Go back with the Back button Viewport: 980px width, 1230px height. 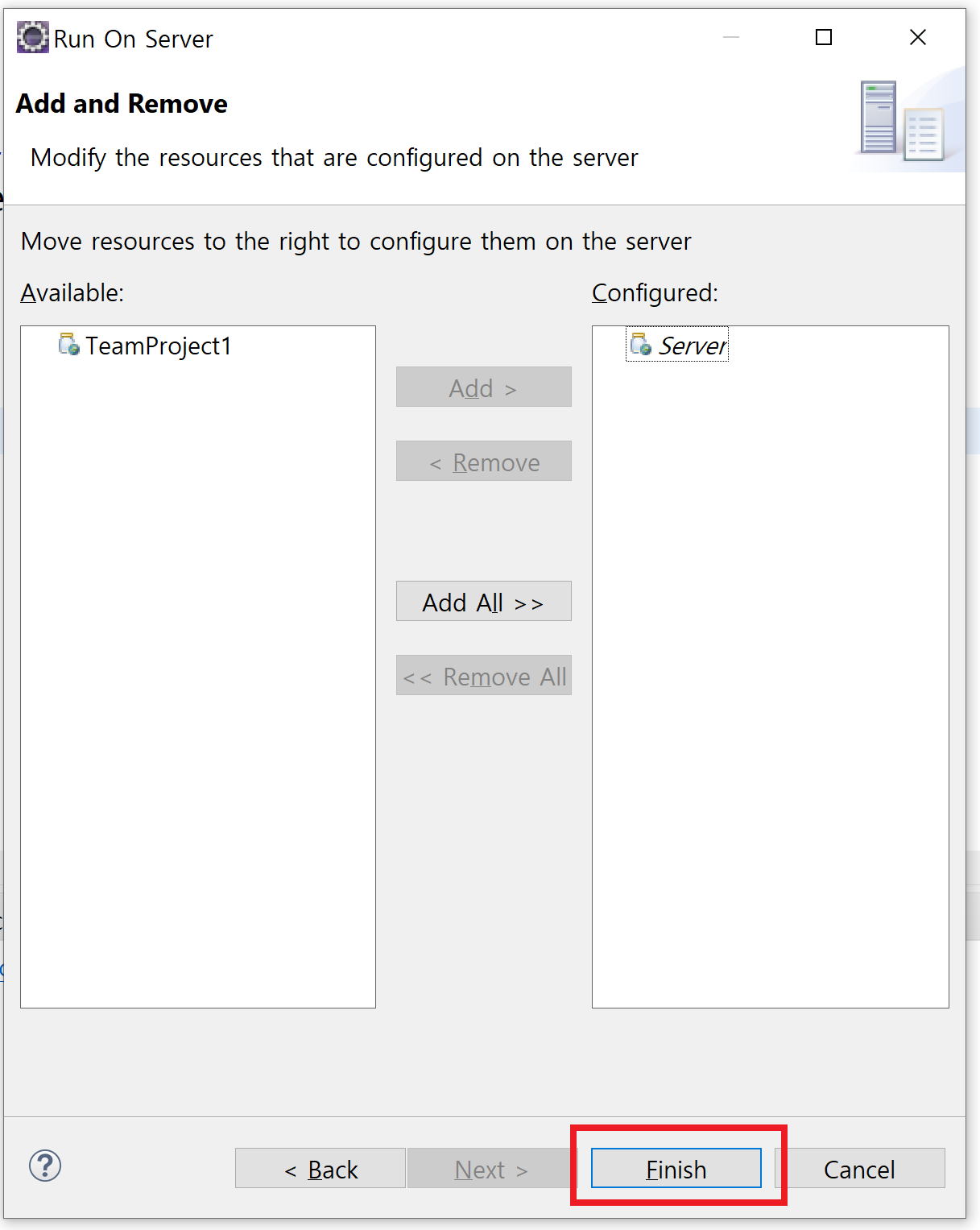320,1168
